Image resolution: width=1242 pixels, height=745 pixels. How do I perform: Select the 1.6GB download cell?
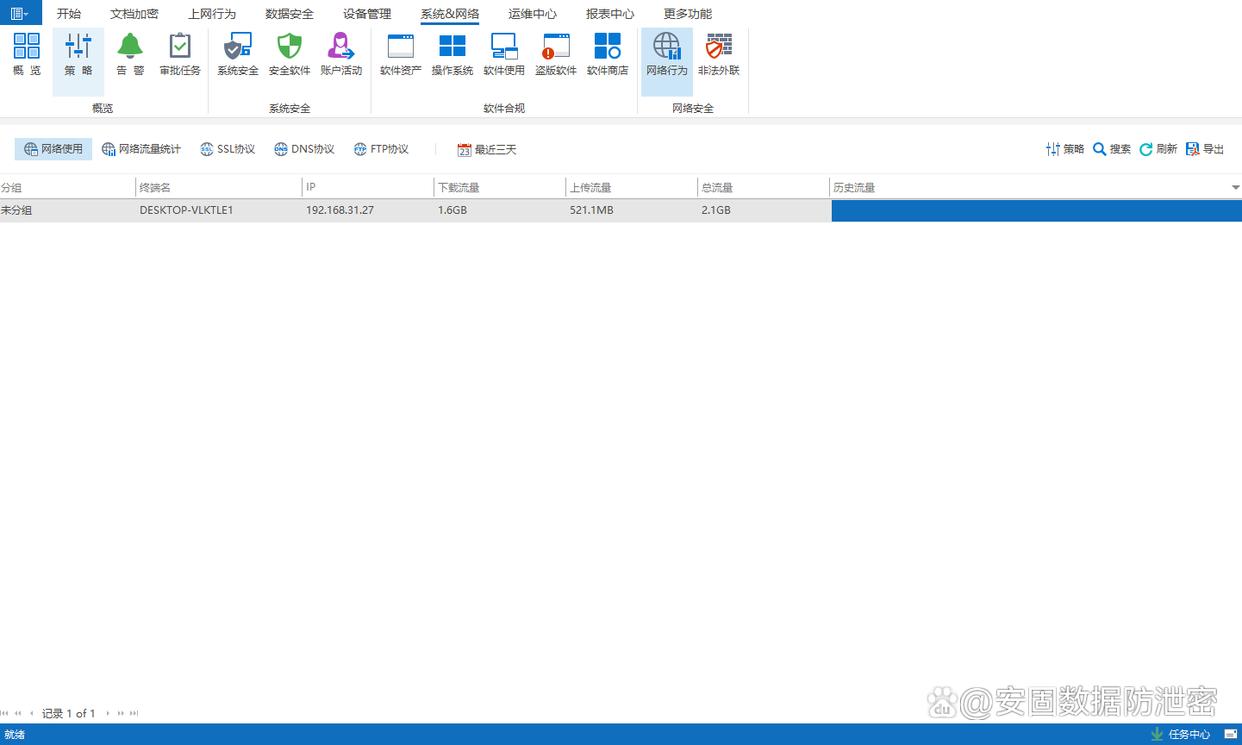click(x=500, y=210)
